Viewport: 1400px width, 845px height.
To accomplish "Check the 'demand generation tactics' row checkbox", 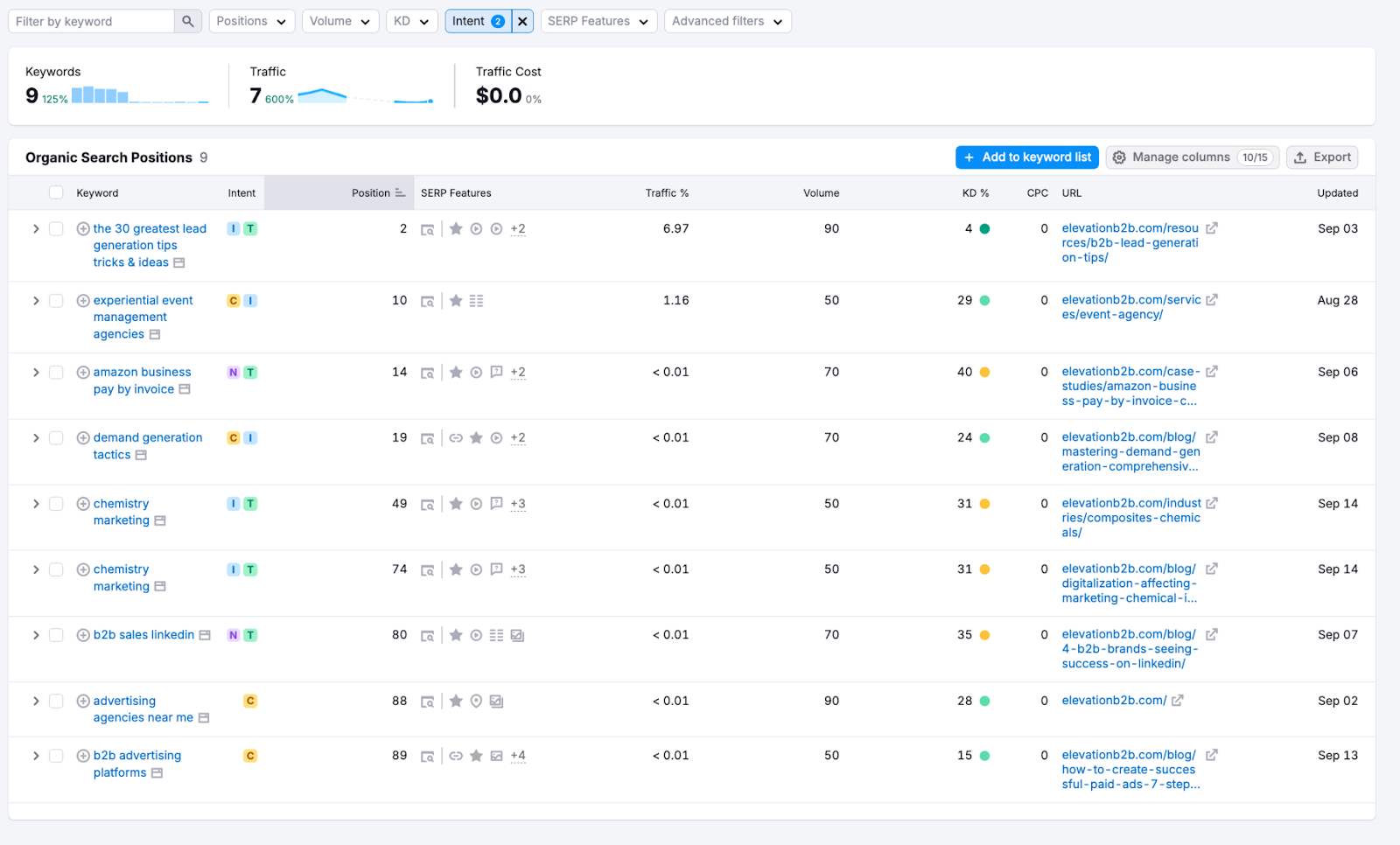I will pyautogui.click(x=56, y=437).
